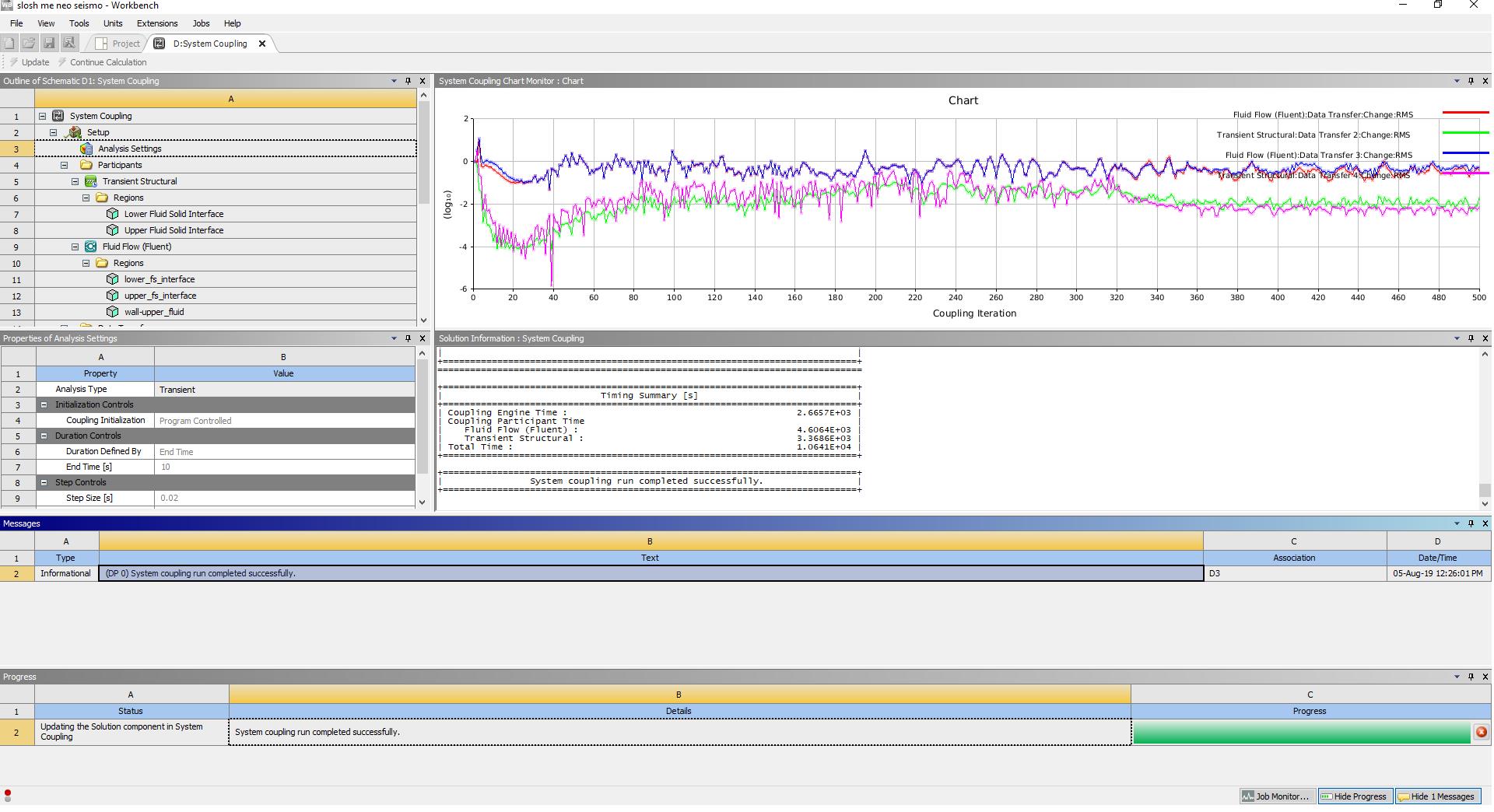Viewport: 1494px width, 812px height.
Task: Click the red legend swatch for Data Transfer
Action: click(1465, 114)
